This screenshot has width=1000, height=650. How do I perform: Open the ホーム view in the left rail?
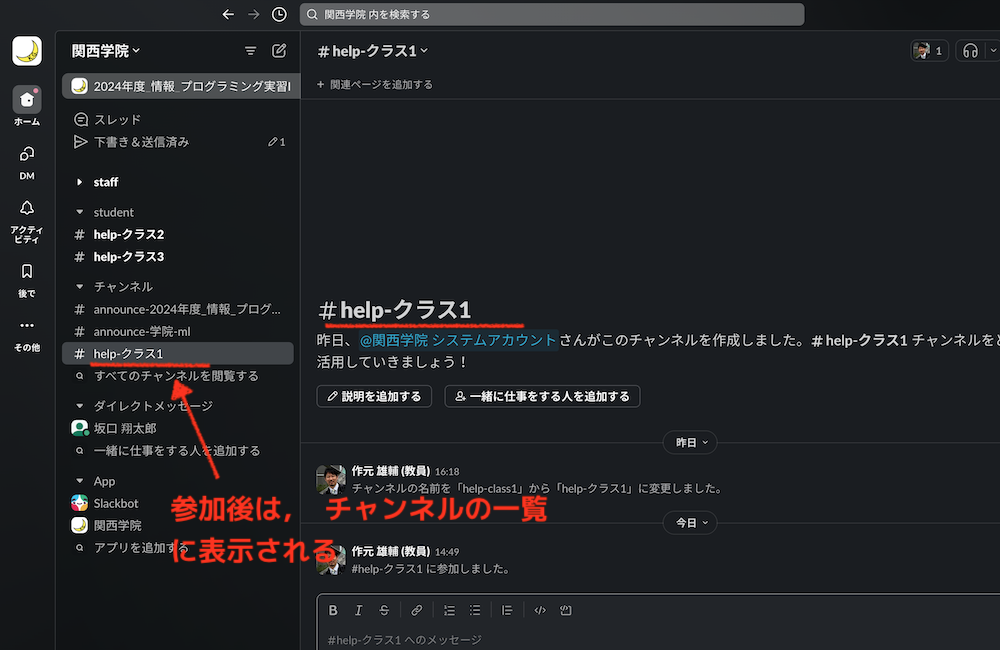click(26, 97)
